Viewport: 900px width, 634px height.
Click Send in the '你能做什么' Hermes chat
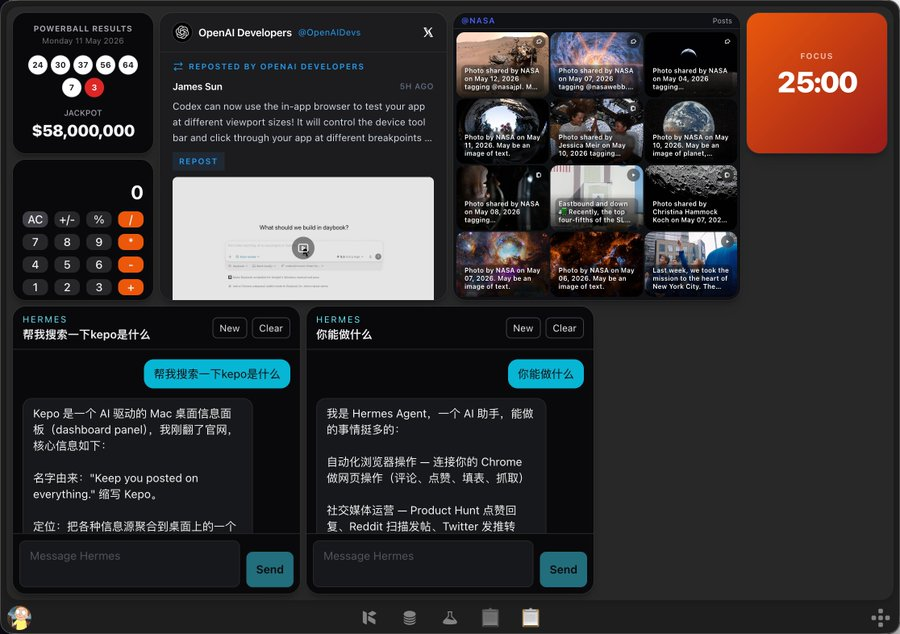(563, 569)
